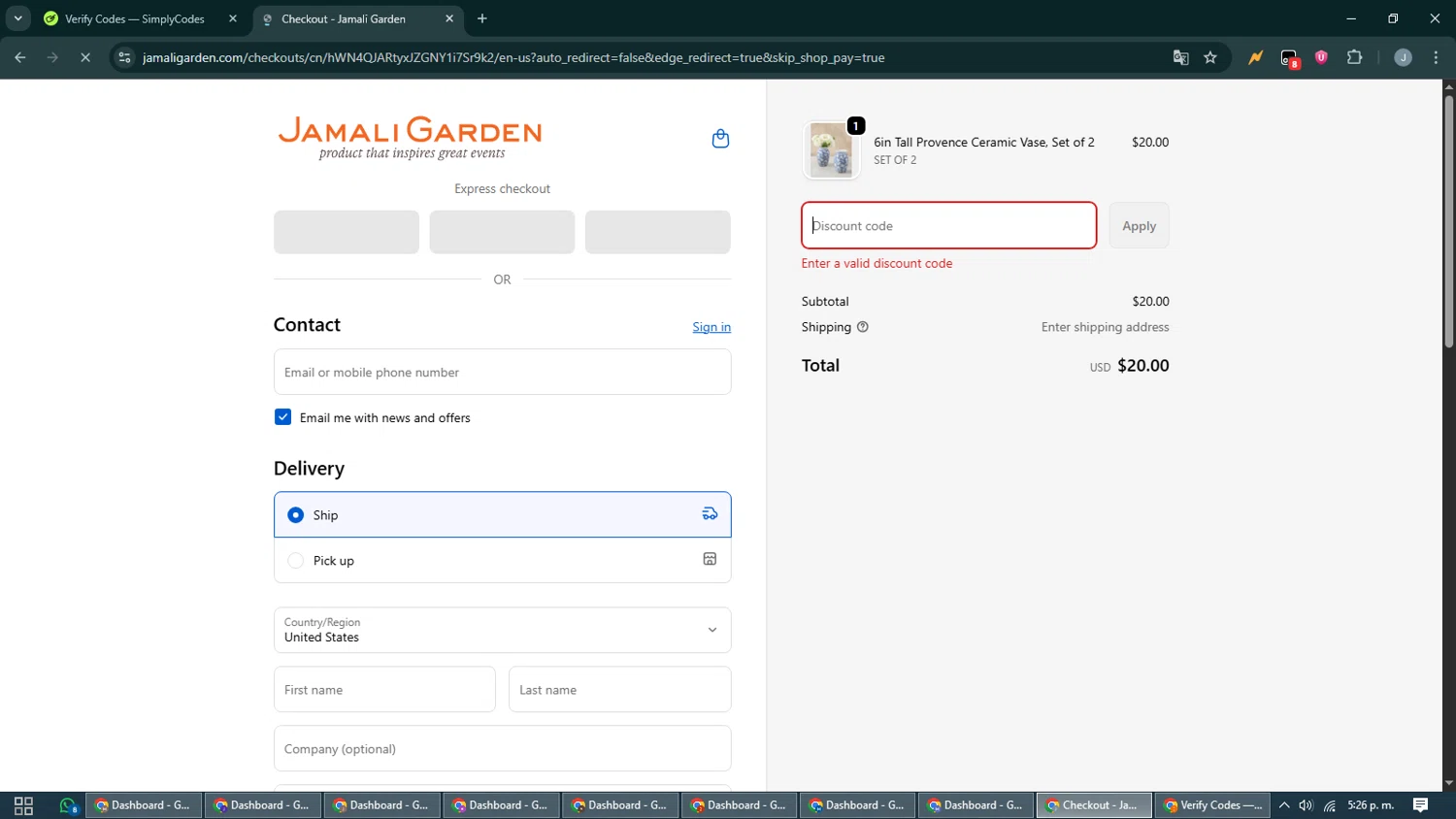This screenshot has width=1456, height=819.
Task: Show hidden system tray icons
Action: point(1284,805)
